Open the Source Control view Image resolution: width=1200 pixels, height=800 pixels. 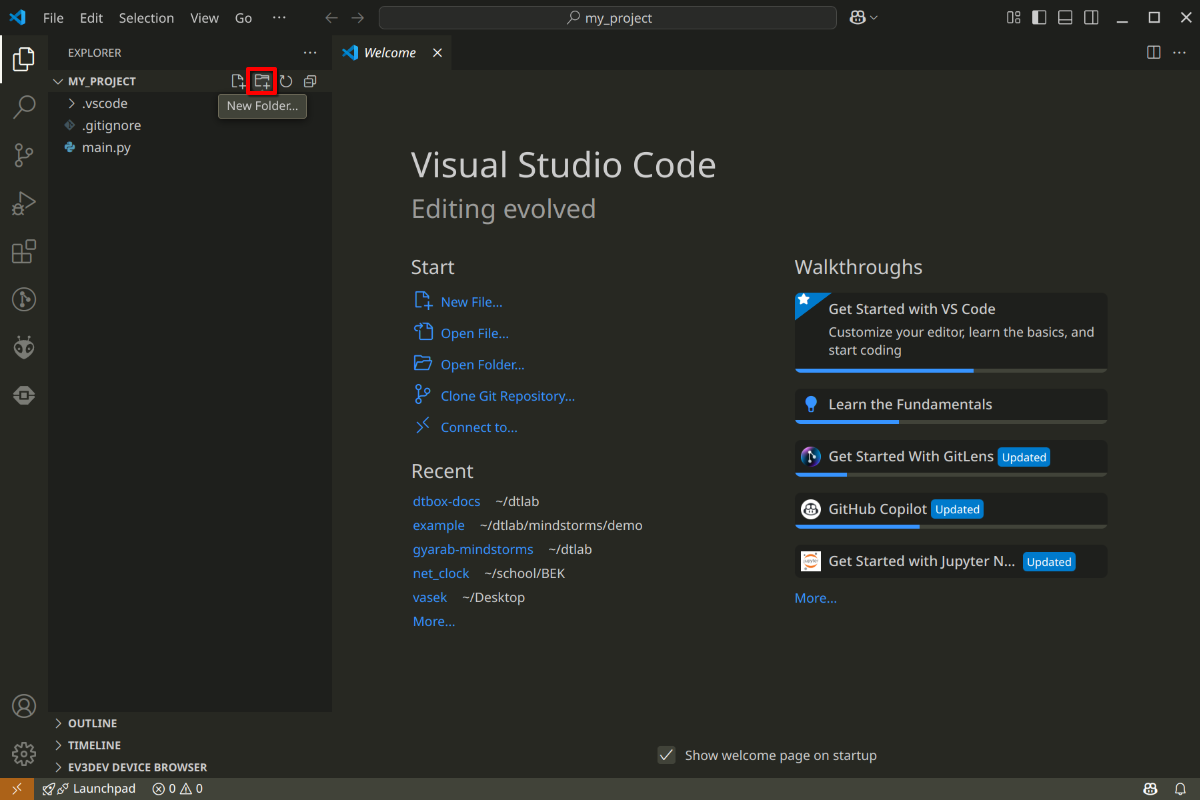tap(24, 155)
